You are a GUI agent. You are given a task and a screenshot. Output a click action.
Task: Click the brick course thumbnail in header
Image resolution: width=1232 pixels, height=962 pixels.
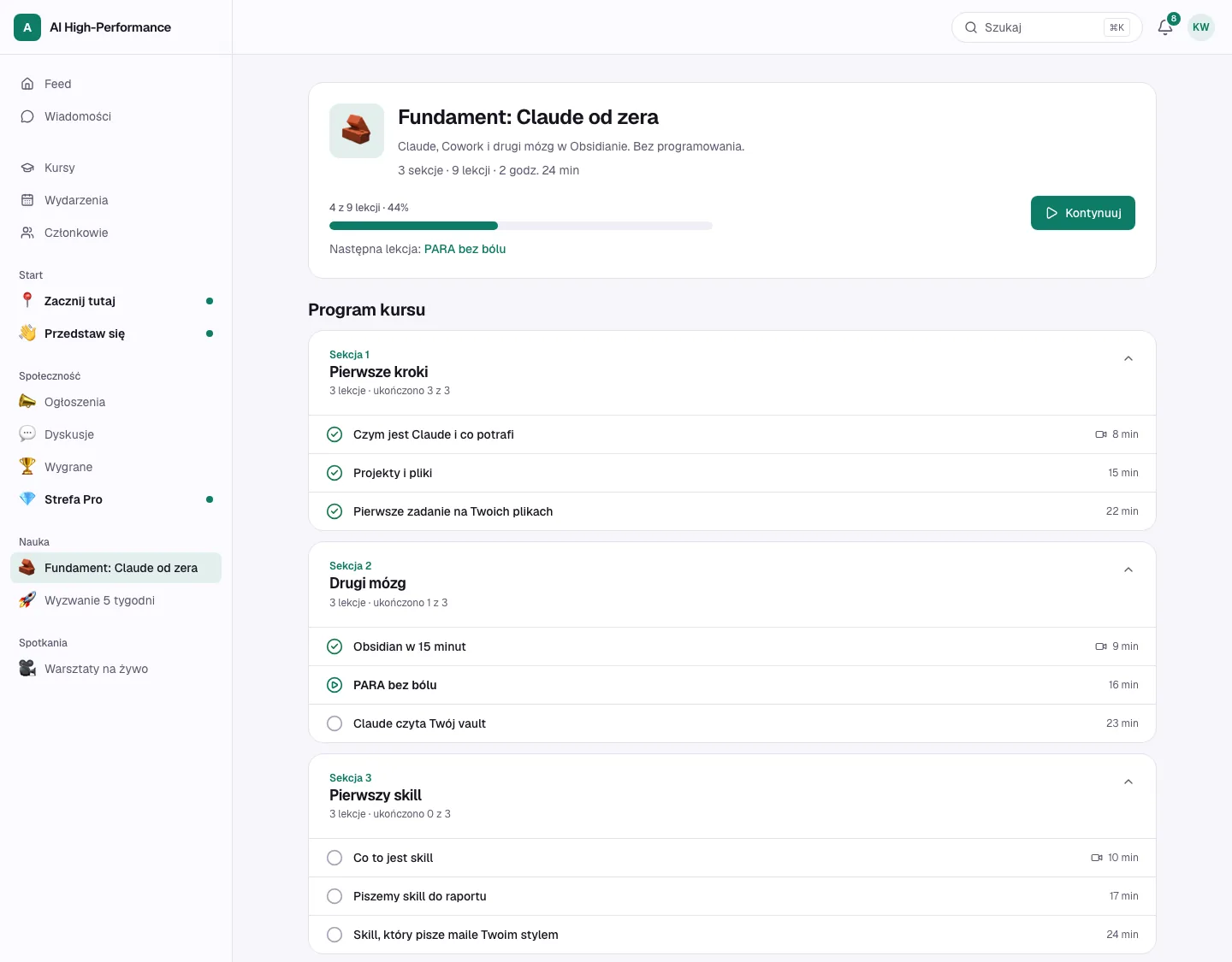coord(357,131)
